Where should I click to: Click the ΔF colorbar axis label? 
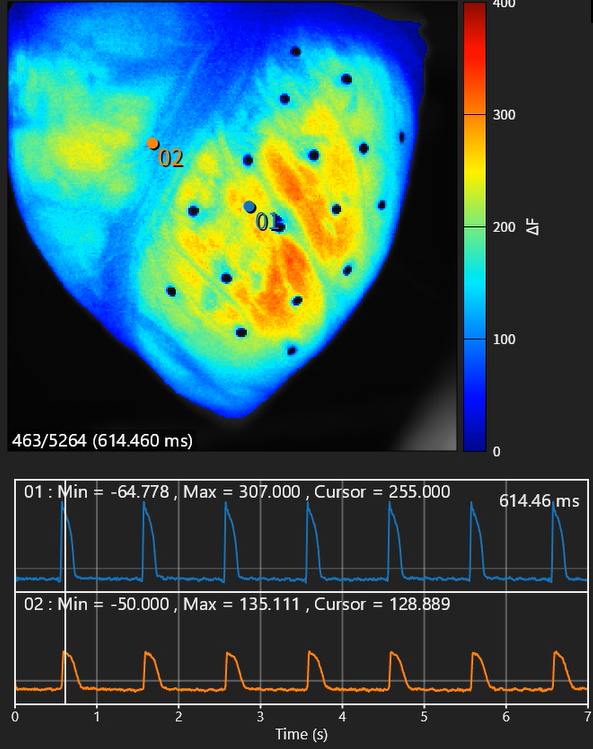click(x=533, y=227)
